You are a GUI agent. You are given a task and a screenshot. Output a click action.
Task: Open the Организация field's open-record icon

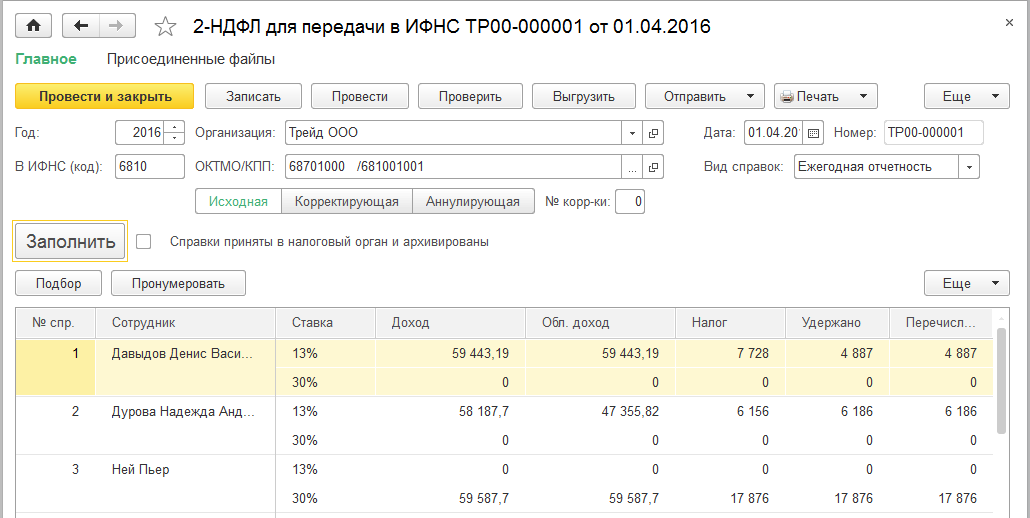[654, 133]
